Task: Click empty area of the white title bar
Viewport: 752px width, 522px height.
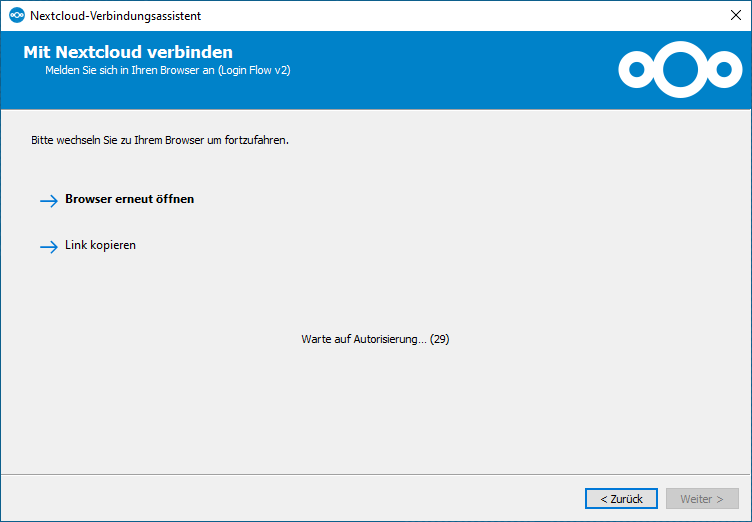Action: pos(450,16)
